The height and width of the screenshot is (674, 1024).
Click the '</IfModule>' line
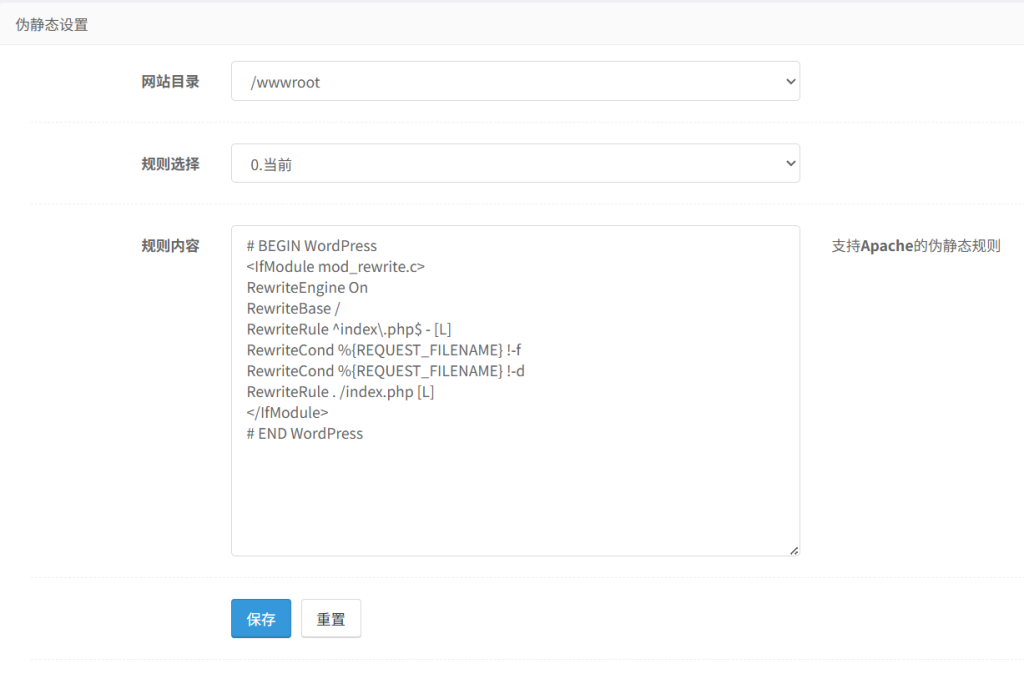[x=287, y=413]
